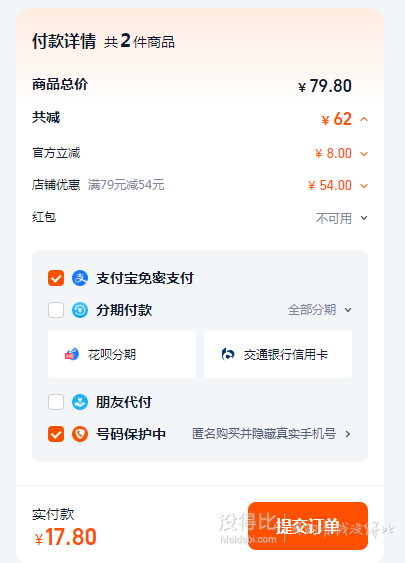Collapse the 共减 ¥62 discount breakdown
The width and height of the screenshot is (405, 563).
(364, 119)
